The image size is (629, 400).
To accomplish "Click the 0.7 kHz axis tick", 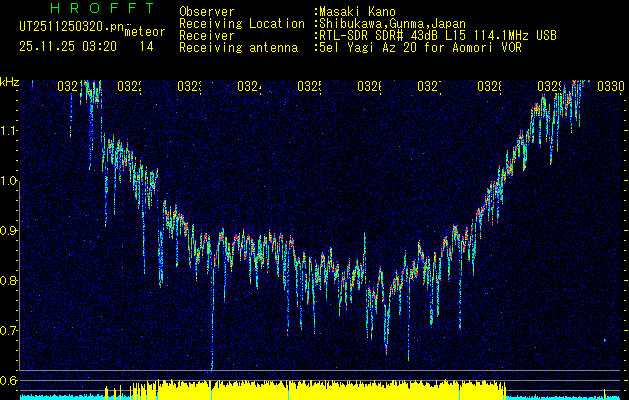I will (9, 331).
